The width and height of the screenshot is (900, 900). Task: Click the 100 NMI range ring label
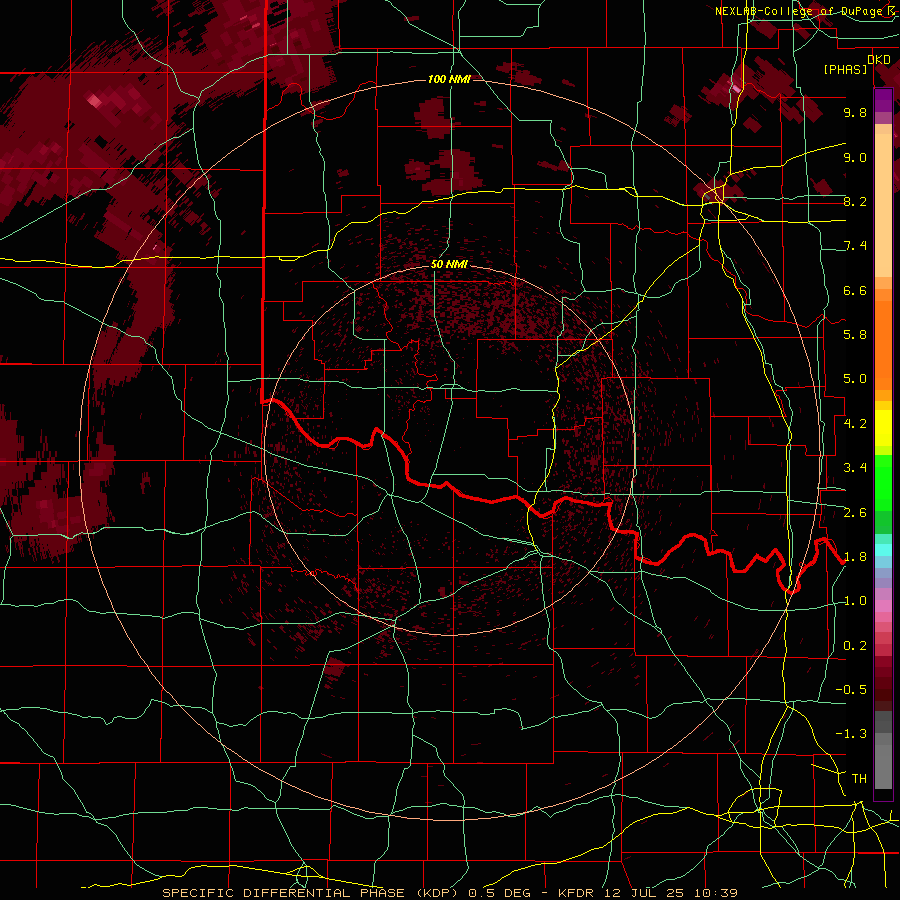coord(449,79)
